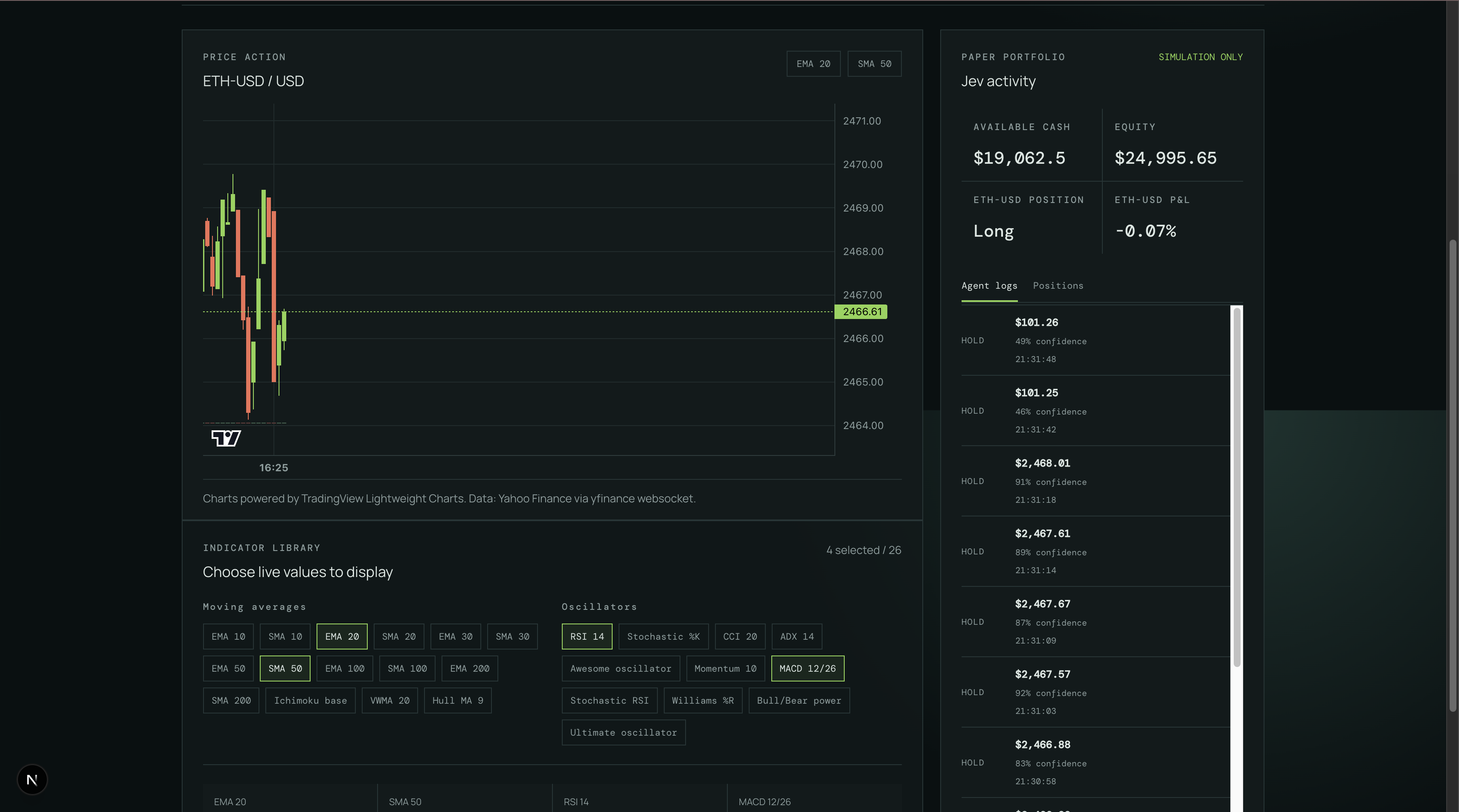Click the '4 selected / 26' counter
The height and width of the screenshot is (812, 1459).
click(863, 551)
